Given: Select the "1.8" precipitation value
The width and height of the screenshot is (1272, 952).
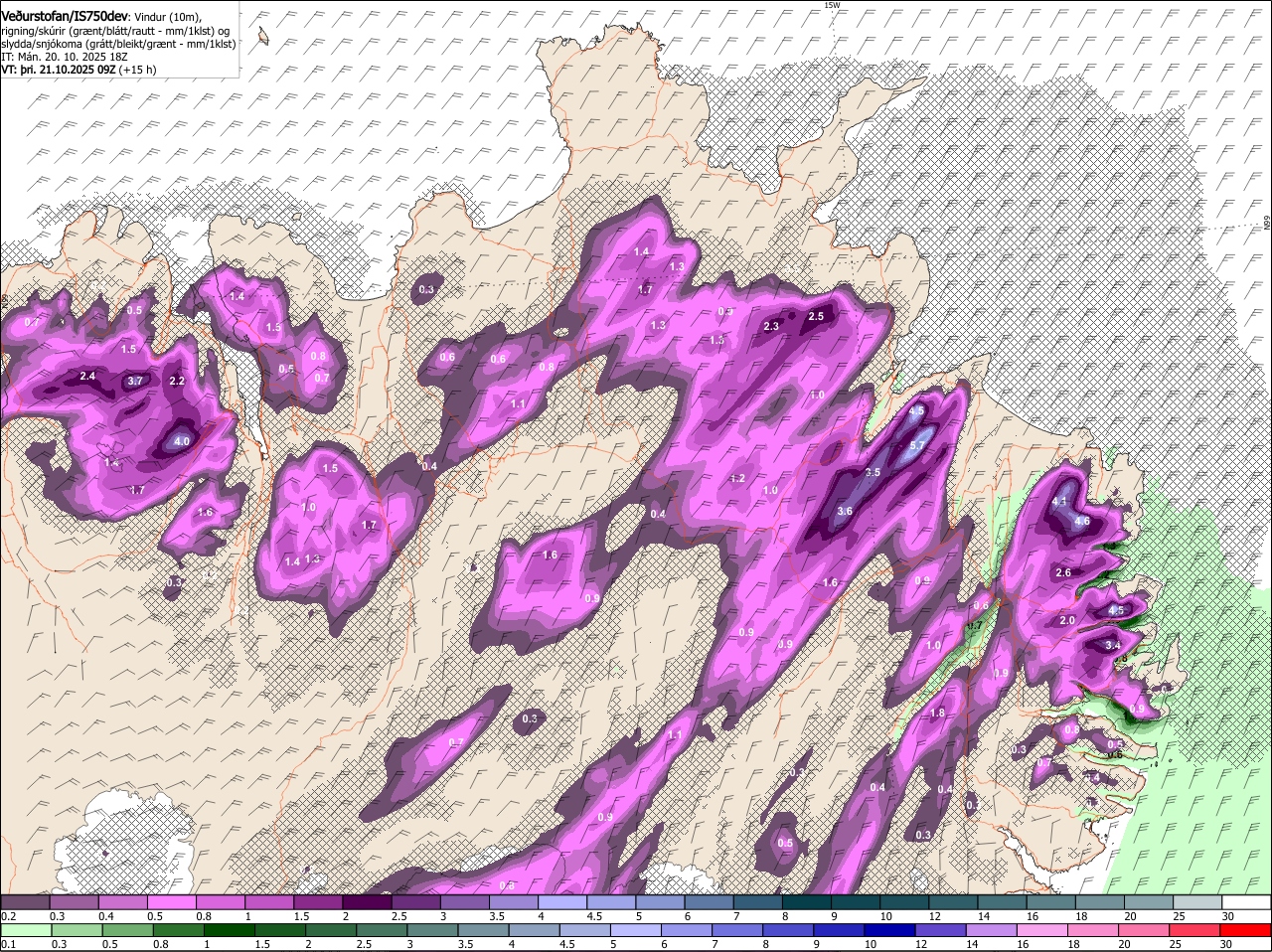Looking at the screenshot, I should pyautogui.click(x=937, y=713).
